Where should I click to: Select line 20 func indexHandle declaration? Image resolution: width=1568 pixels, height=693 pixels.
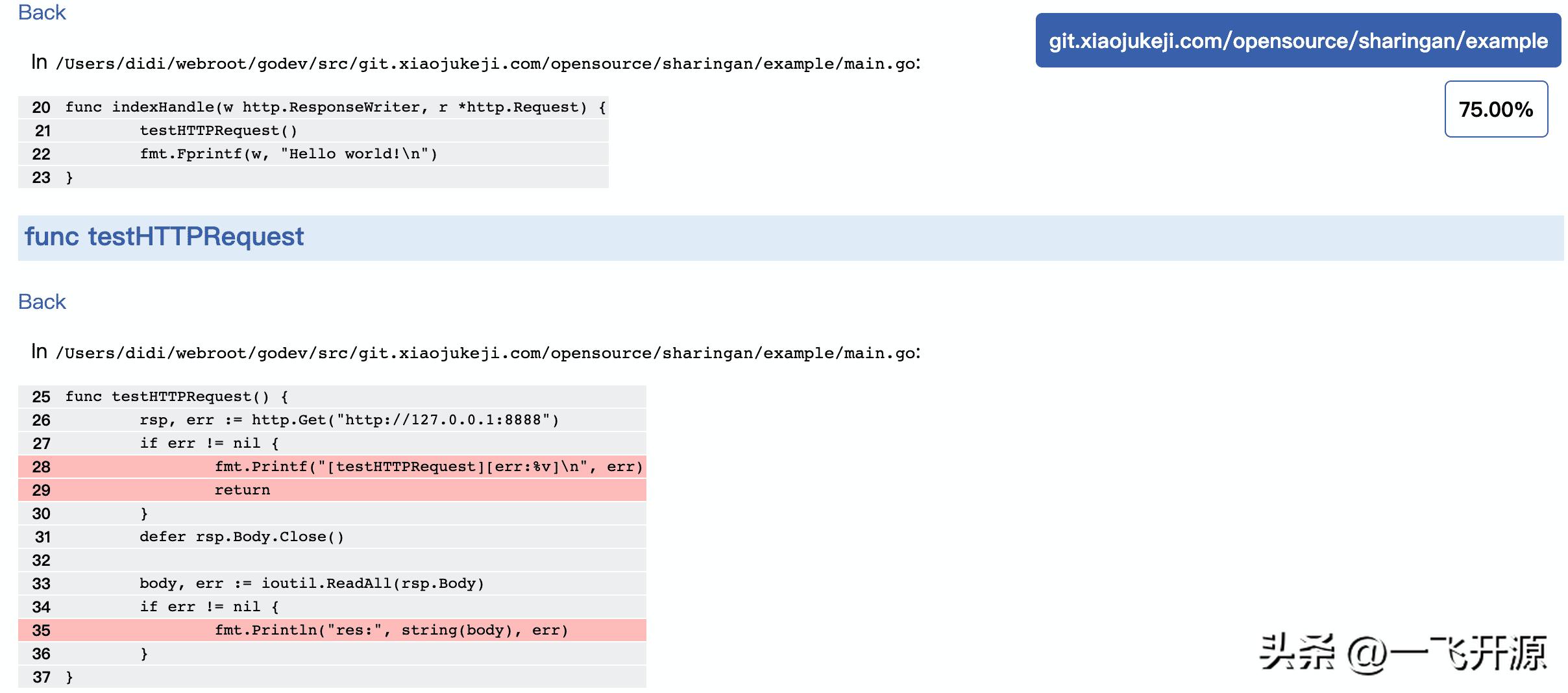tap(334, 107)
